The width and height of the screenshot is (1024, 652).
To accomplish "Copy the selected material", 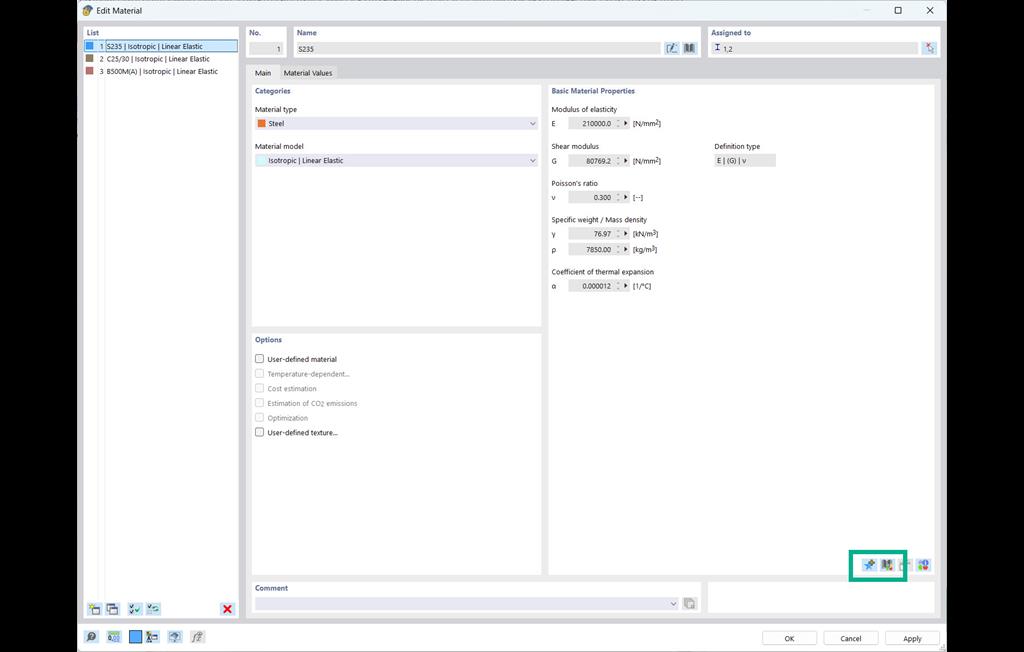I will click(110, 609).
